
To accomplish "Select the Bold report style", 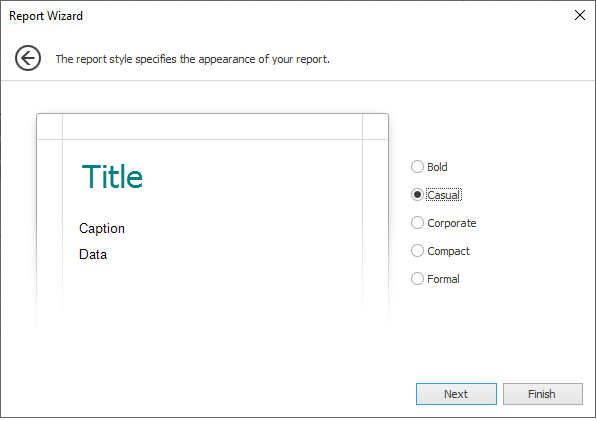I will pos(429,167).
